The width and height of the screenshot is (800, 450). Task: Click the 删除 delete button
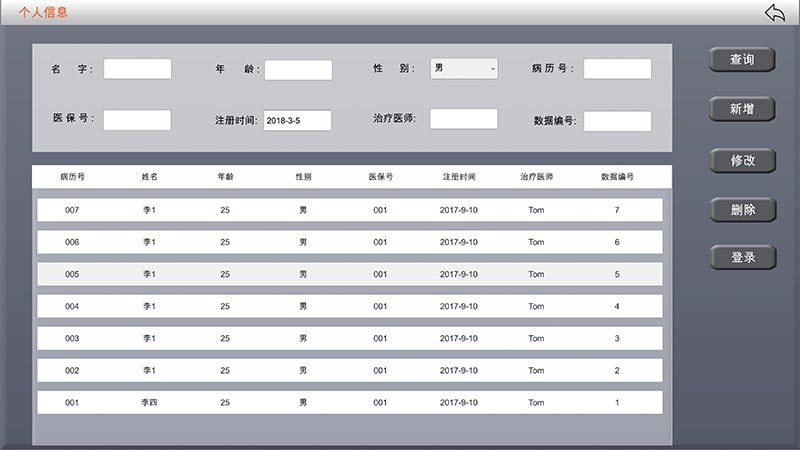pos(742,209)
